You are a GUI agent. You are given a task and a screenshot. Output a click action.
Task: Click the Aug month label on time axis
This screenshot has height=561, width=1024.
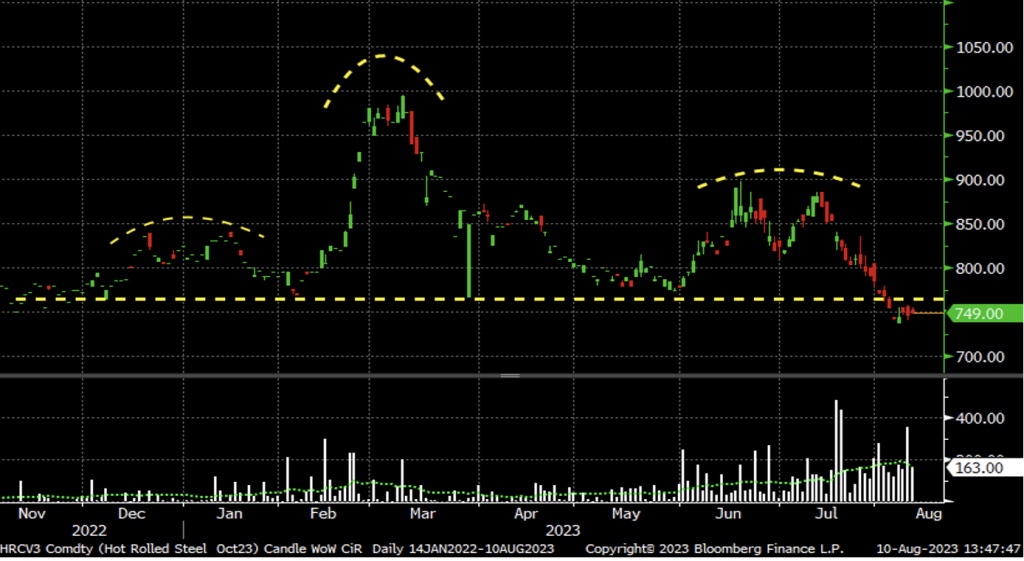click(x=927, y=513)
